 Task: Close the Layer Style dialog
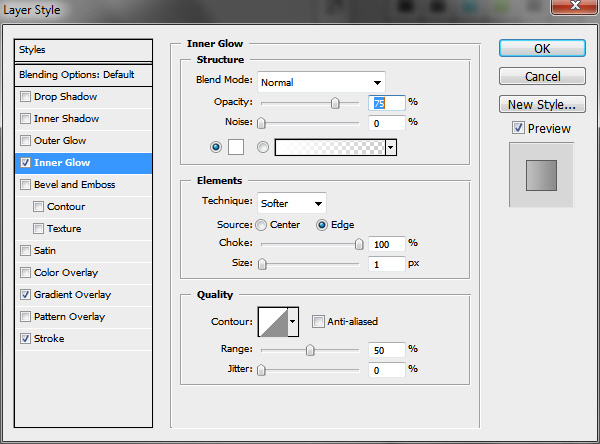[x=575, y=6]
